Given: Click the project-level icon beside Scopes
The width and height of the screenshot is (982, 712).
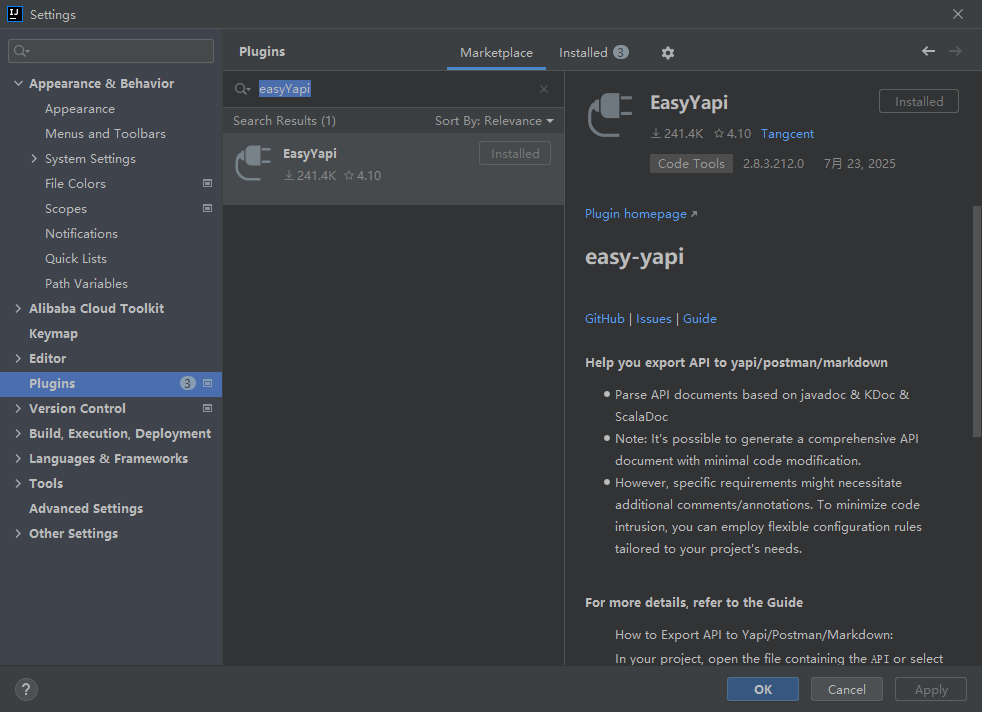Looking at the screenshot, I should click(207, 209).
